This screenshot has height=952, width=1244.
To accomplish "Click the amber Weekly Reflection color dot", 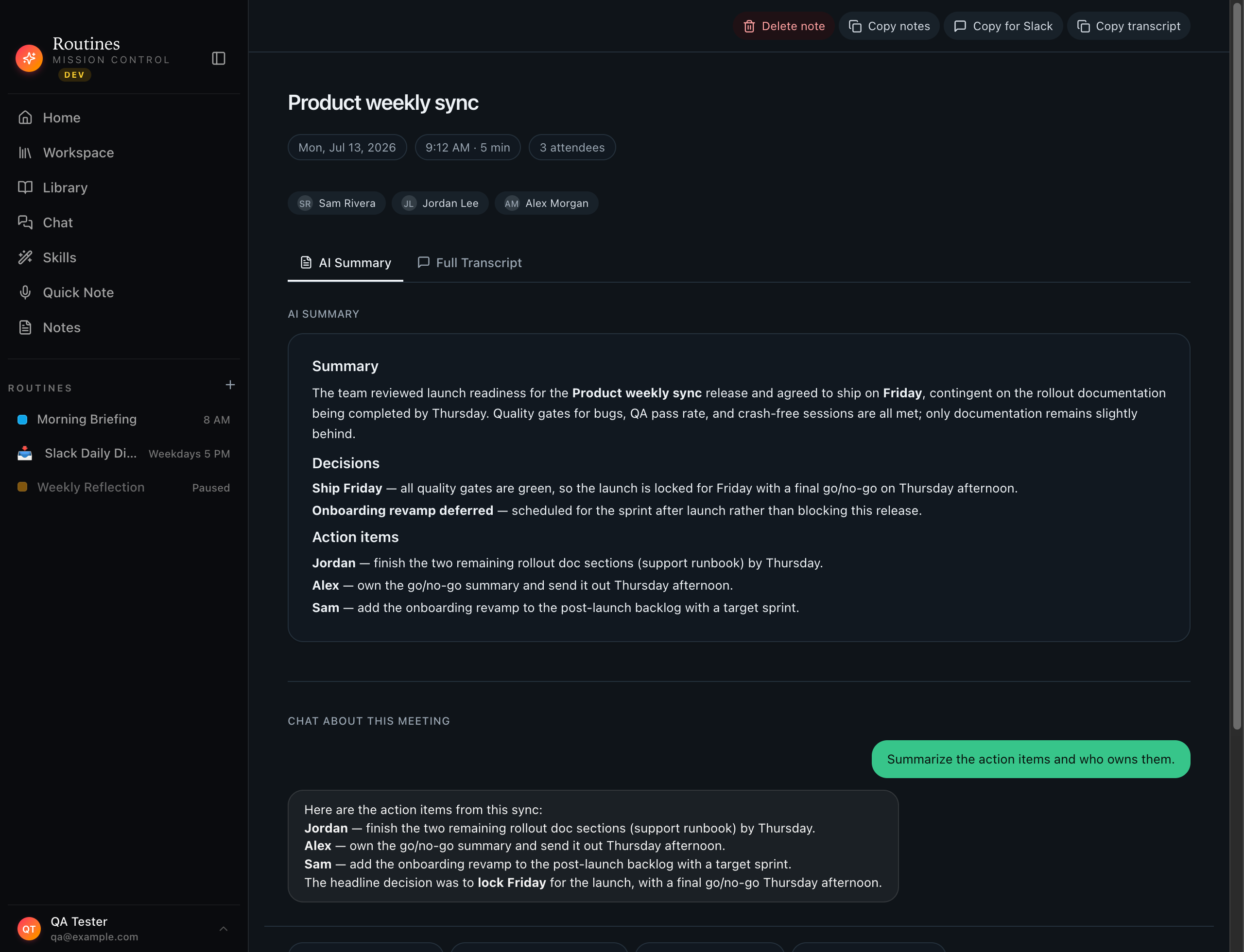I will pyautogui.click(x=23, y=487).
